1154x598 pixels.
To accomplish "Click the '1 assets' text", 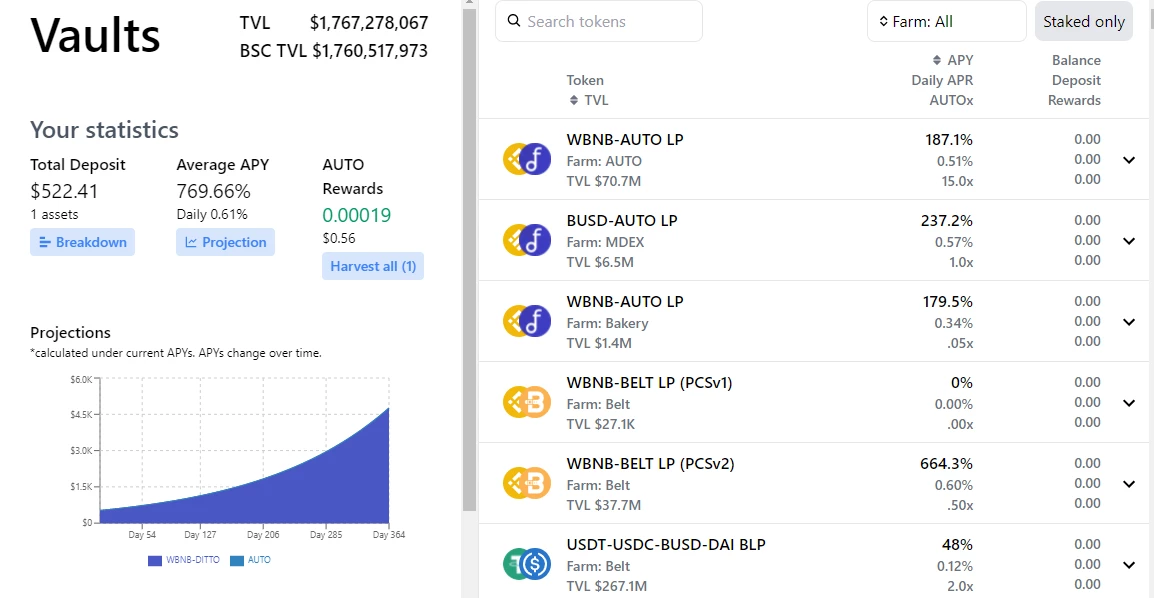I will pos(54,214).
